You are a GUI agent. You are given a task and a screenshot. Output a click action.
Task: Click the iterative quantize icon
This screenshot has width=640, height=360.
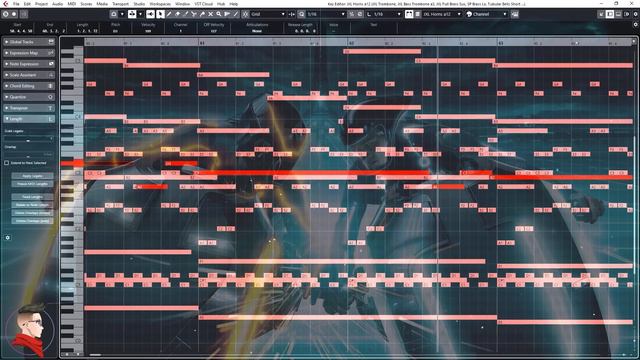click(351, 14)
